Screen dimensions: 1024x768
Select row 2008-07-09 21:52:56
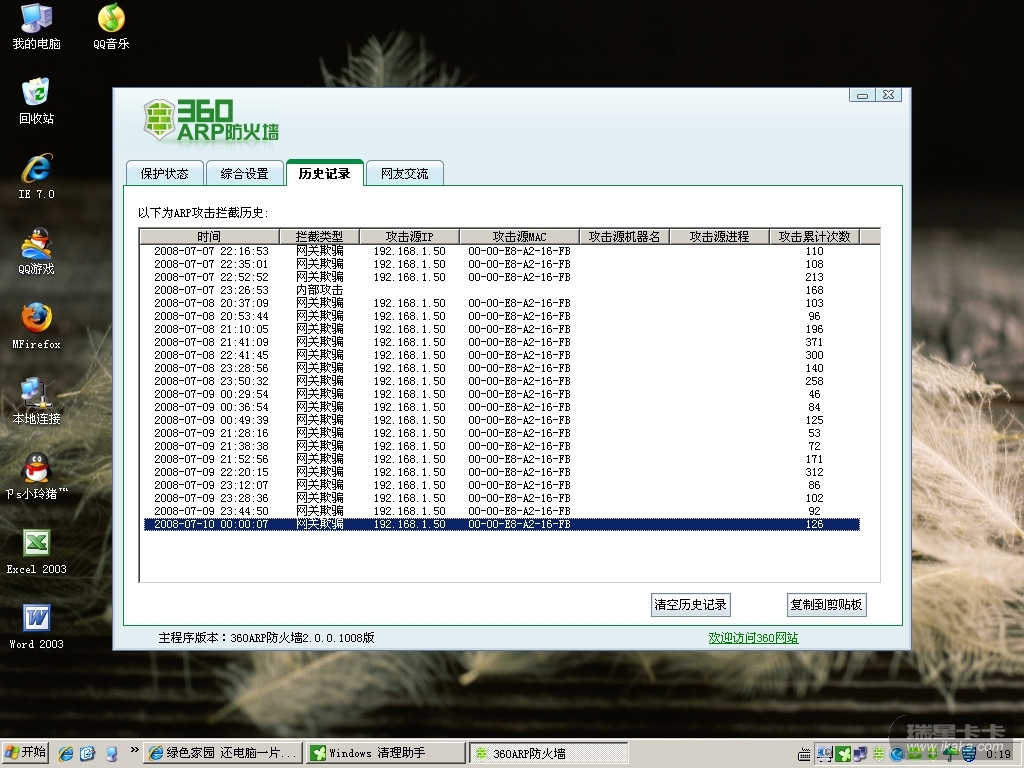point(502,459)
